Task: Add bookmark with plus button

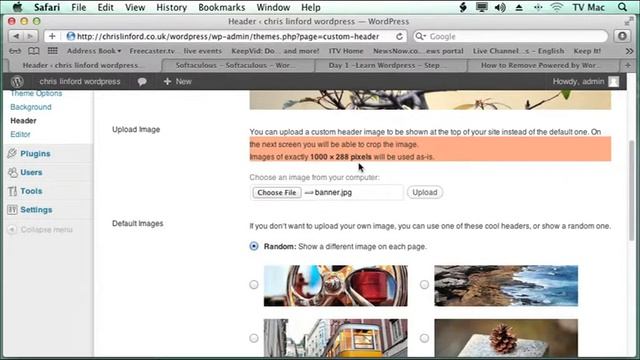Action: 52,36
